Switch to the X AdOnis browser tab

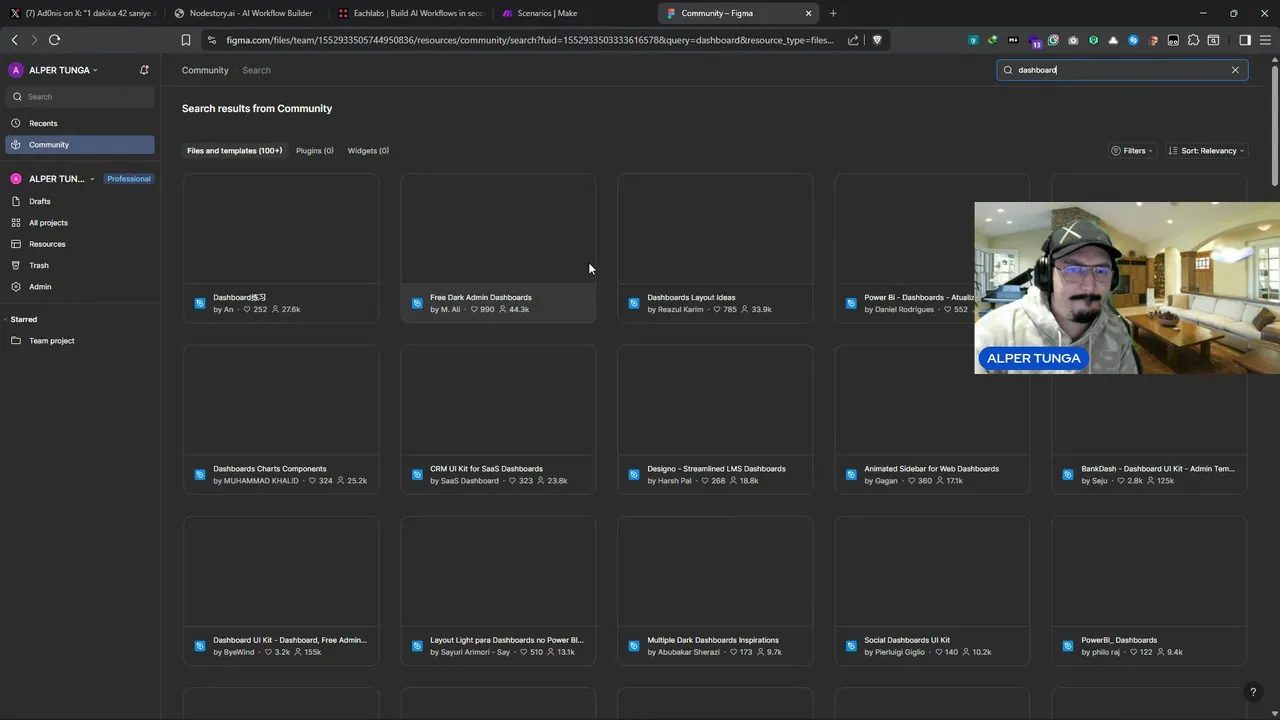[82, 13]
